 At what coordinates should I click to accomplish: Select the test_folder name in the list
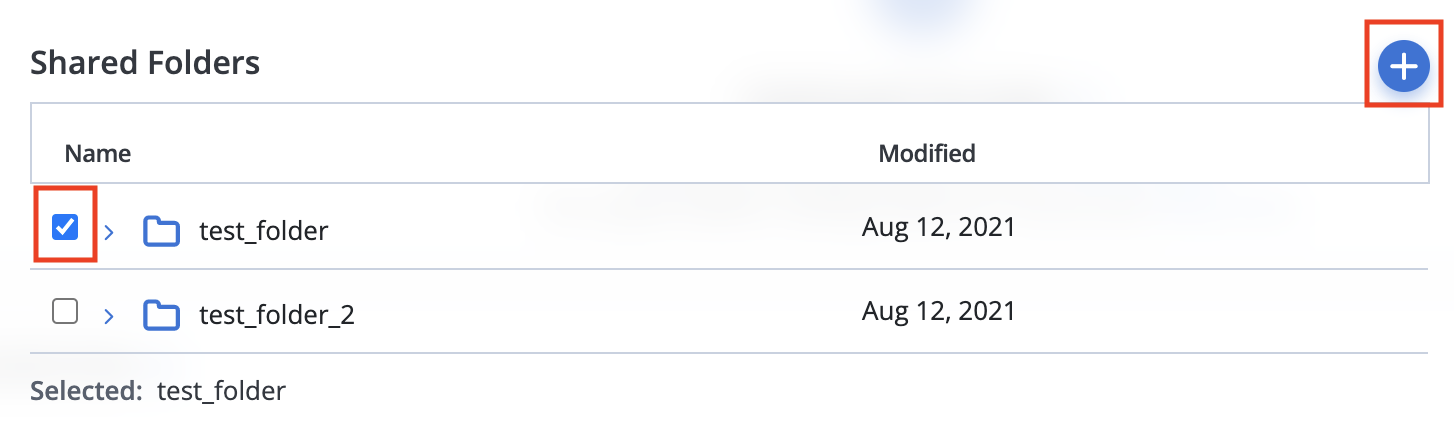264,232
